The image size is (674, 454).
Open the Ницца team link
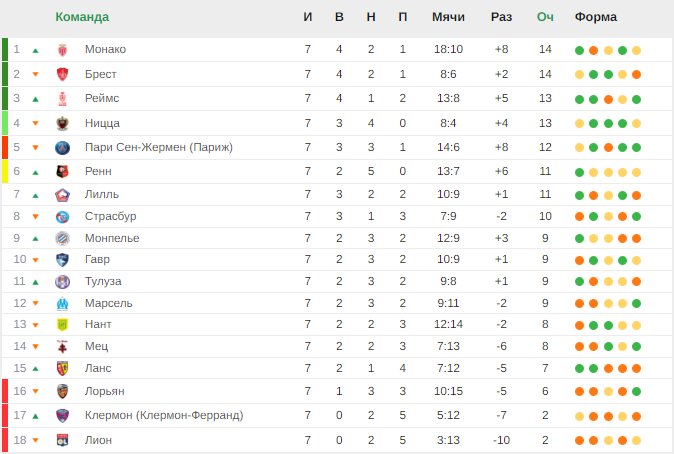point(102,123)
